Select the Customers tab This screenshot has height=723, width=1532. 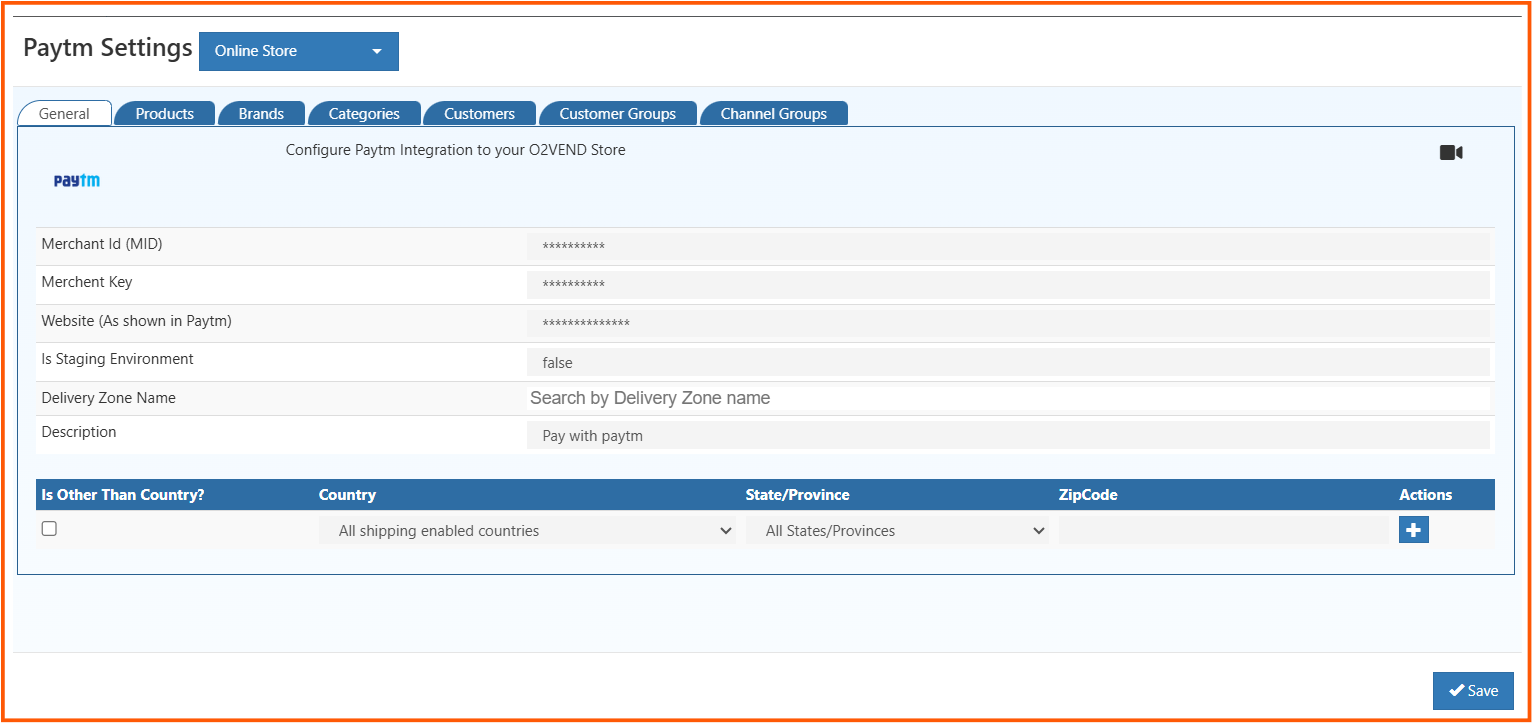click(x=479, y=114)
